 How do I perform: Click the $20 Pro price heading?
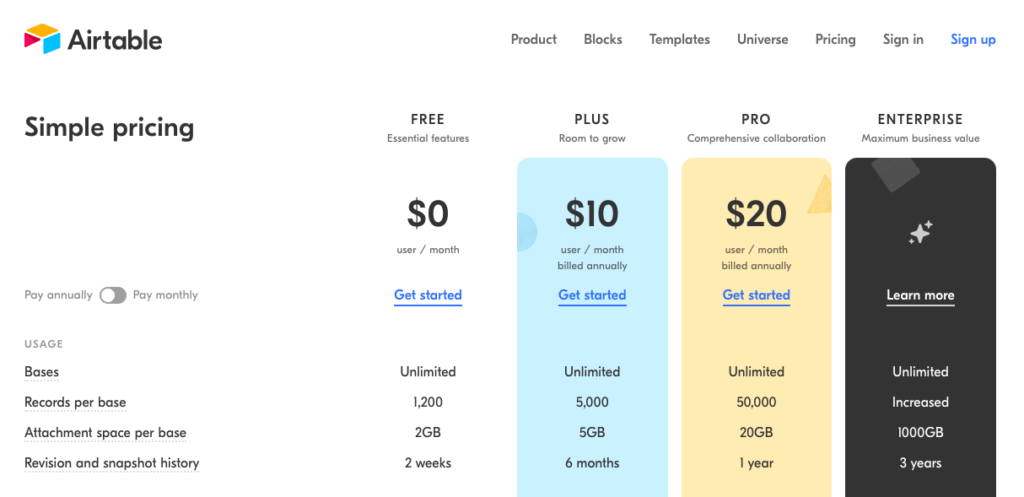(756, 214)
